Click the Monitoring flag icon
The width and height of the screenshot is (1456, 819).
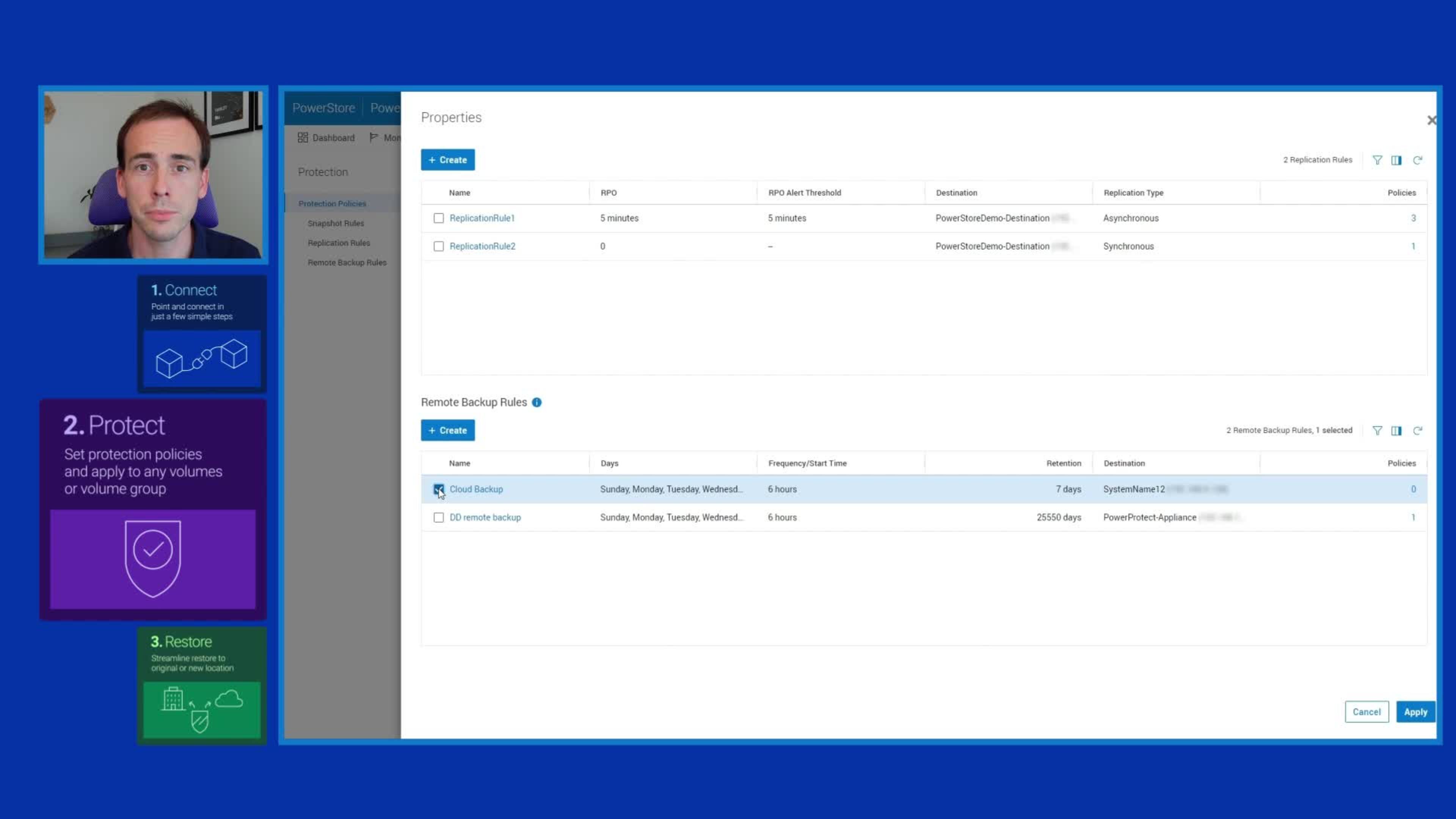tap(374, 137)
